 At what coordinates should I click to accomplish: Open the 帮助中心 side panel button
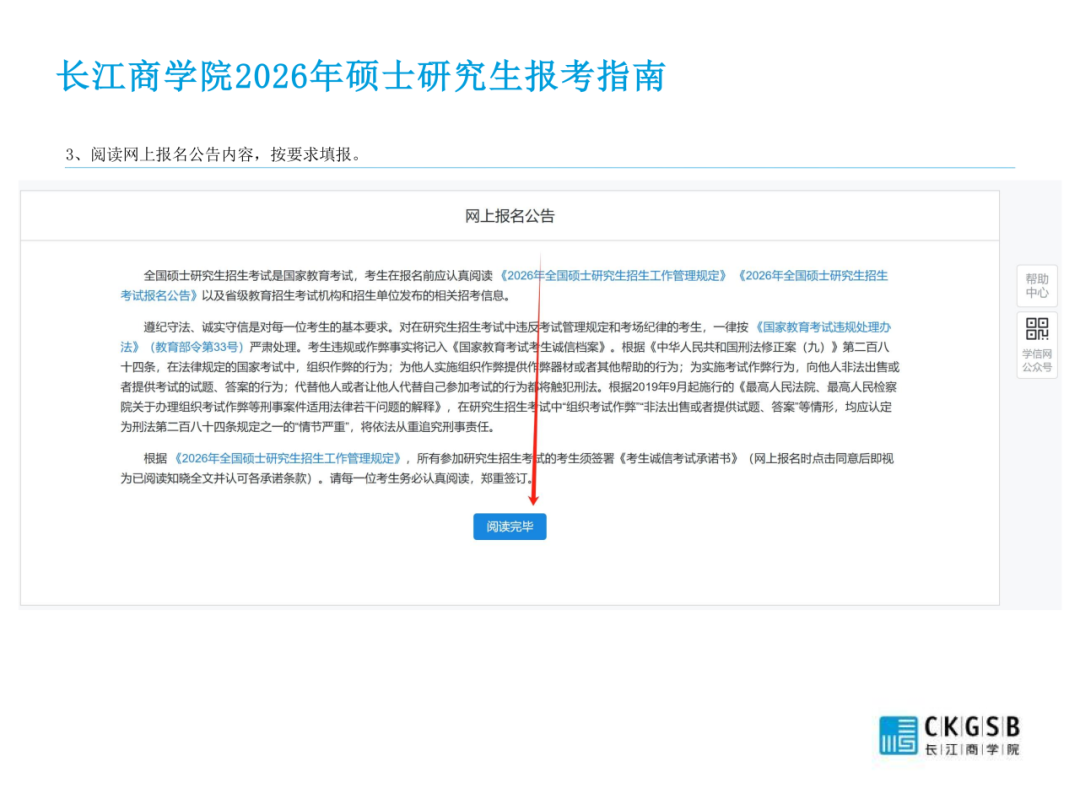(x=1037, y=286)
